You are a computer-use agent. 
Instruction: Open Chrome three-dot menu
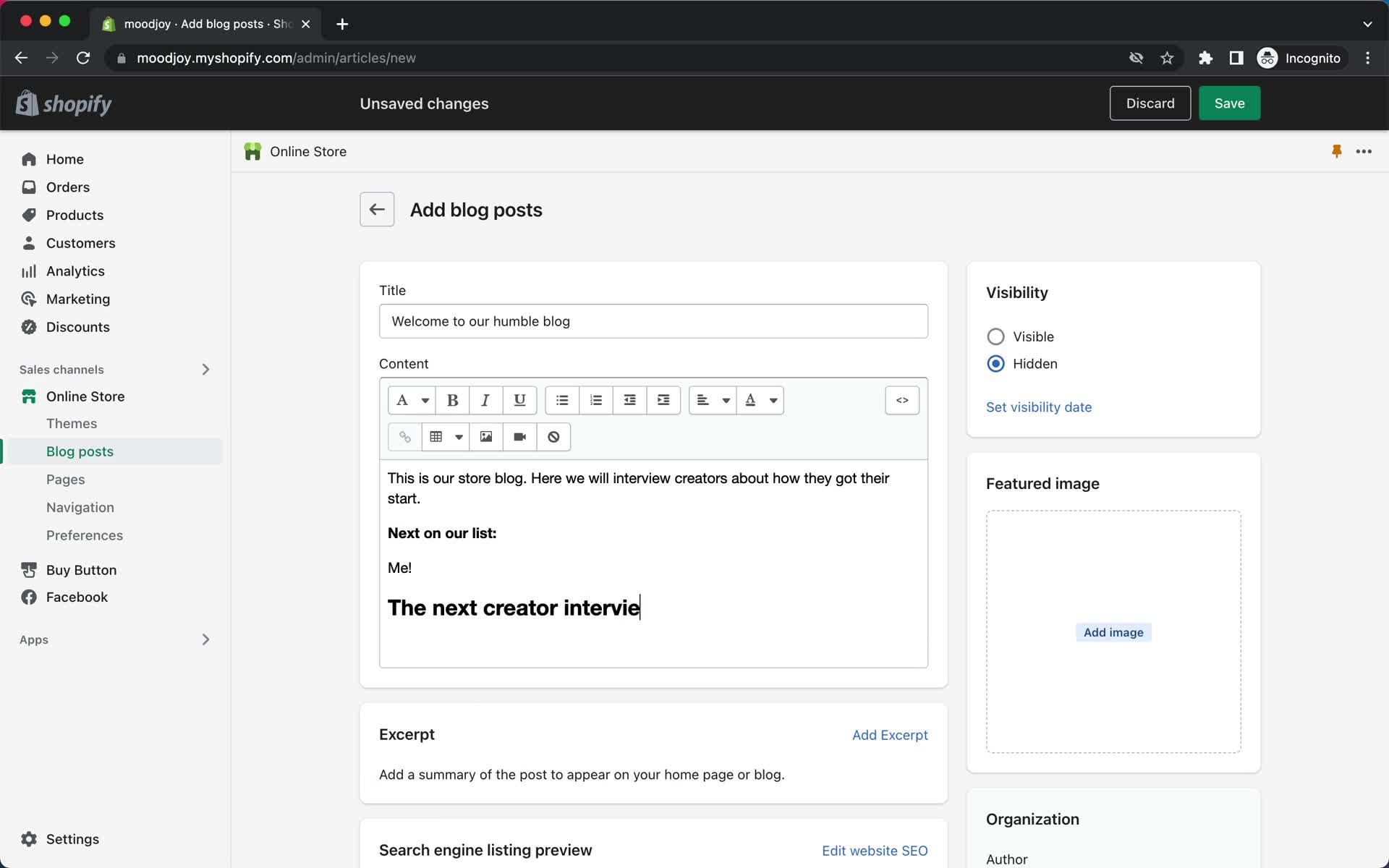tap(1367, 58)
